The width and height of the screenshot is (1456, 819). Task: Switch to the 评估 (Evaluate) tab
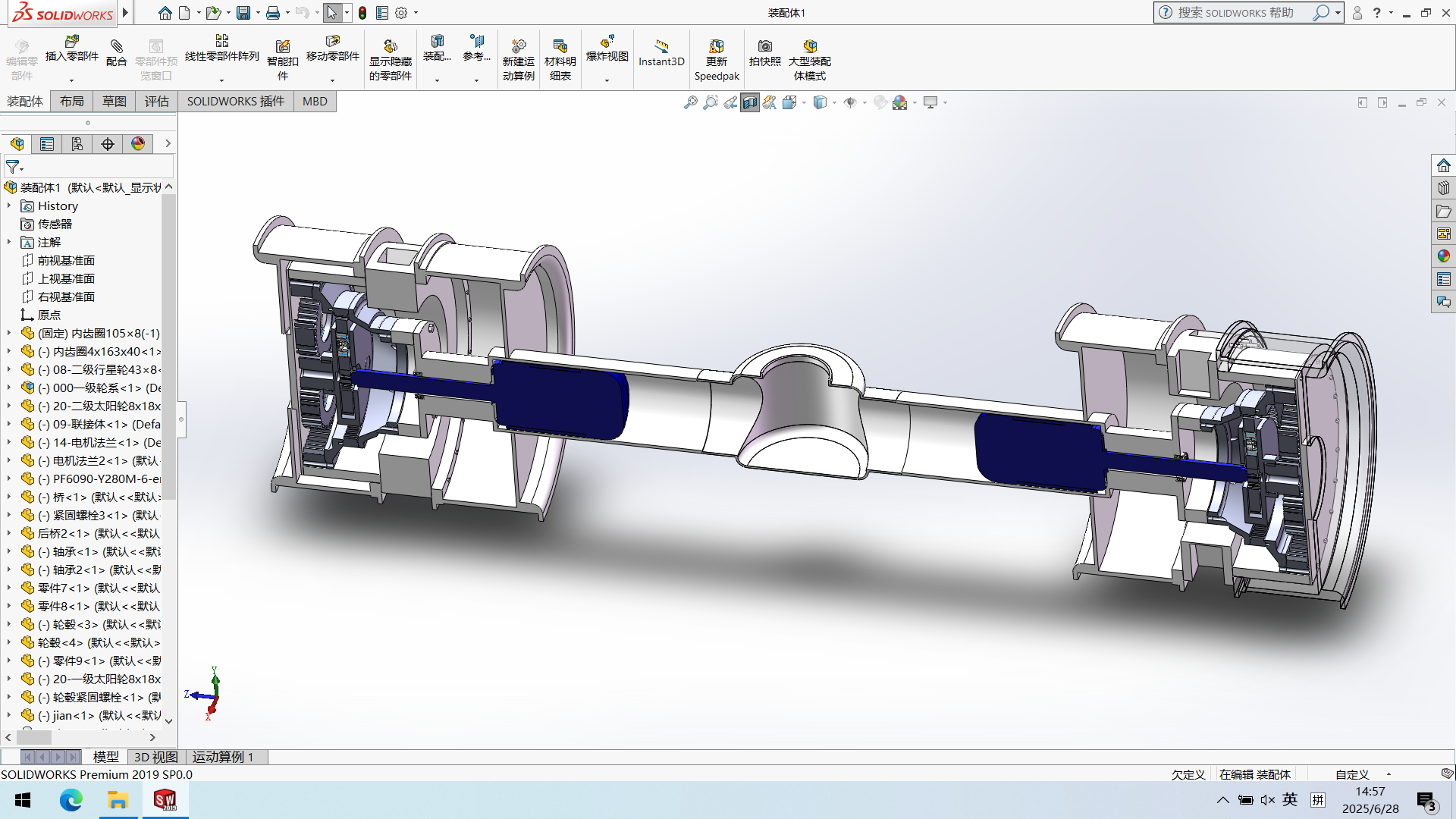click(x=157, y=102)
